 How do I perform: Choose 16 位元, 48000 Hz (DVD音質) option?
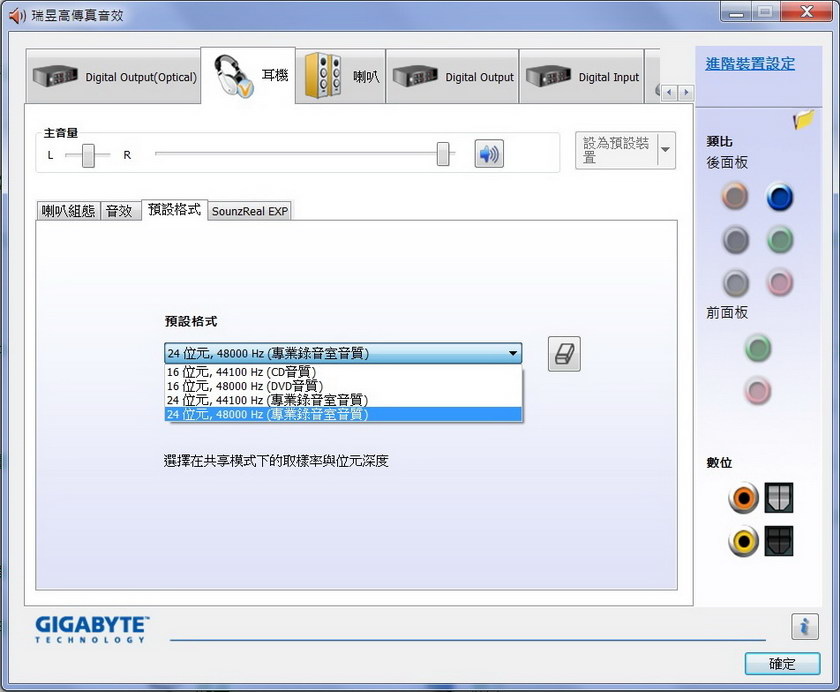(x=343, y=386)
